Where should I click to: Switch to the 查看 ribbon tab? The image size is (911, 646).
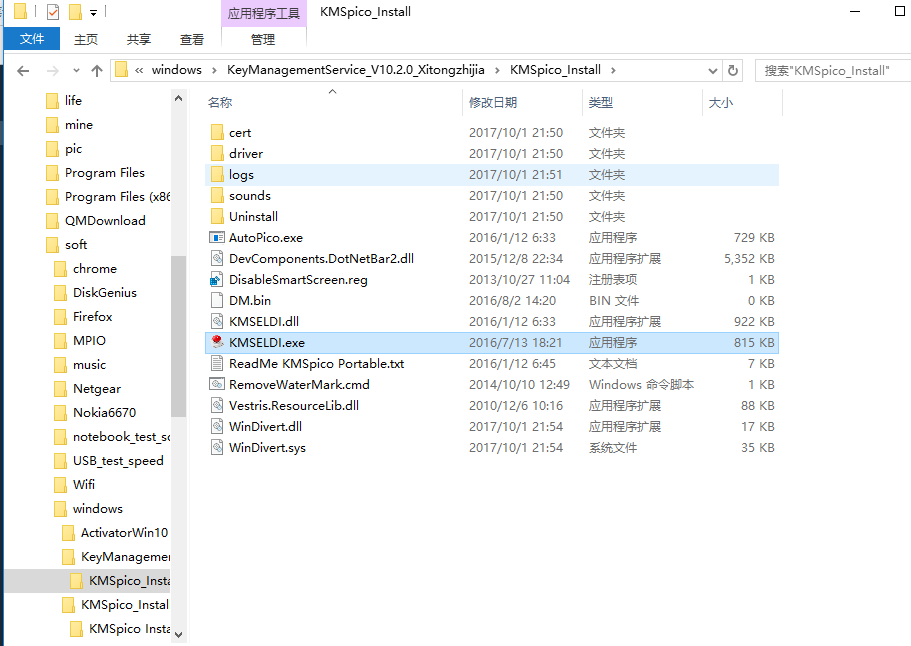tap(192, 40)
